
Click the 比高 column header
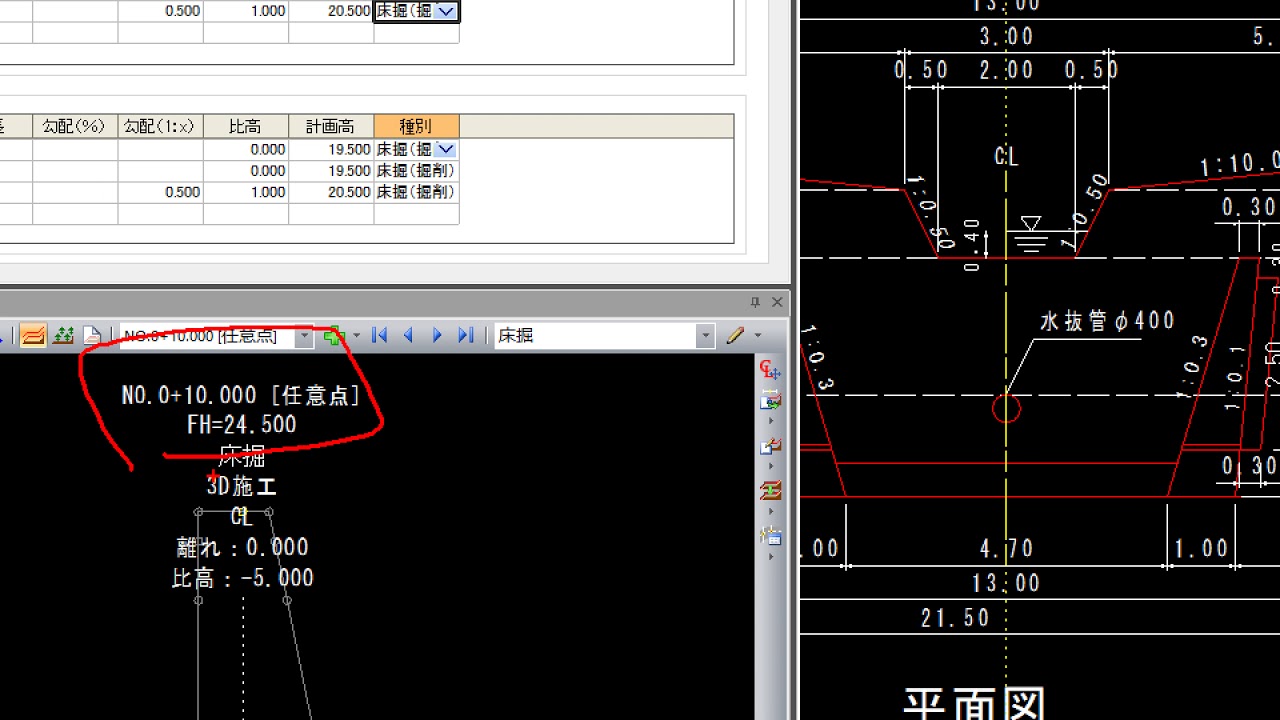point(246,127)
